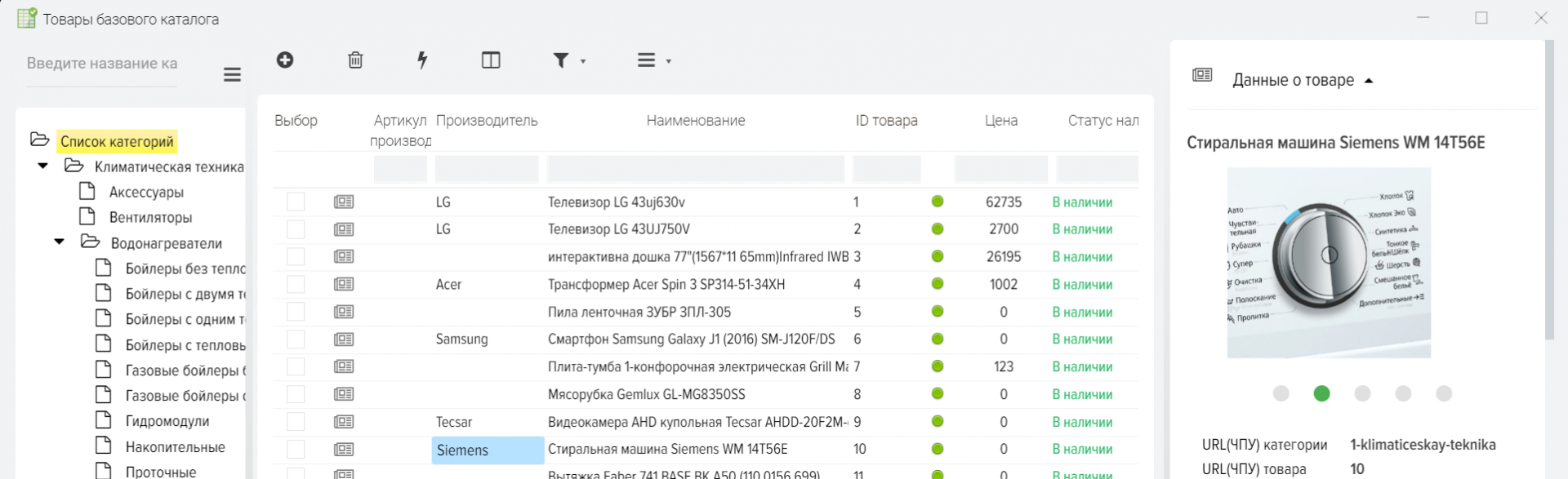This screenshot has height=479, width=1568.
Task: Select the checkbox for Siemens WM 14T56E row
Action: coord(296,449)
